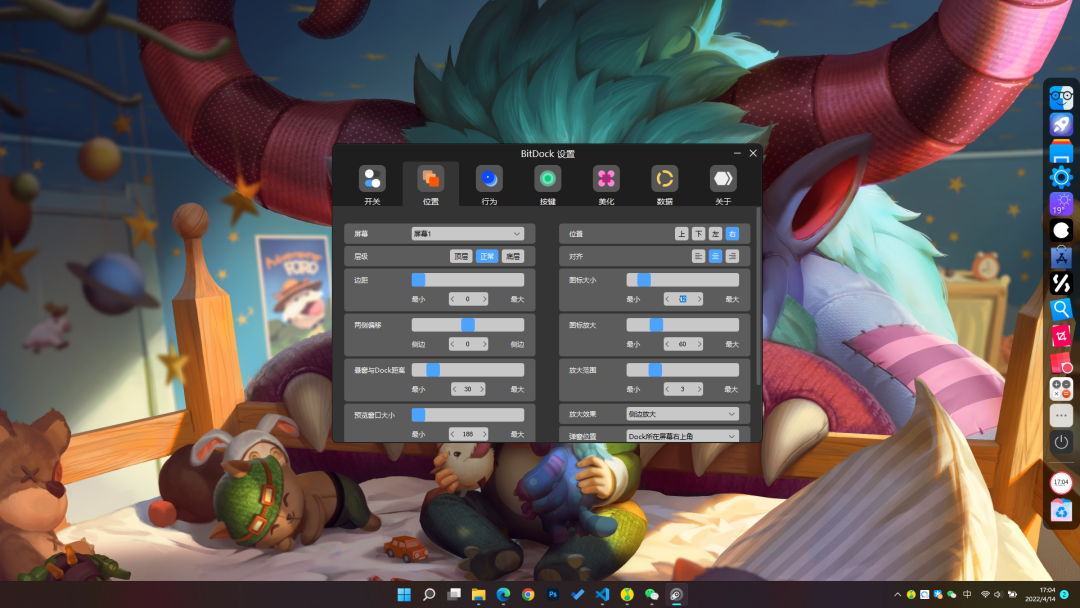
Task: Set dock layer to 顶层
Action: click(461, 256)
